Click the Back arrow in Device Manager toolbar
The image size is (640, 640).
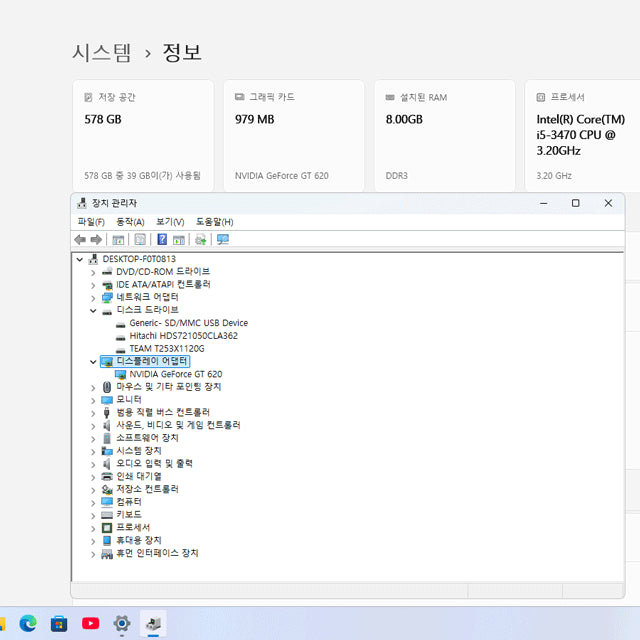80,240
